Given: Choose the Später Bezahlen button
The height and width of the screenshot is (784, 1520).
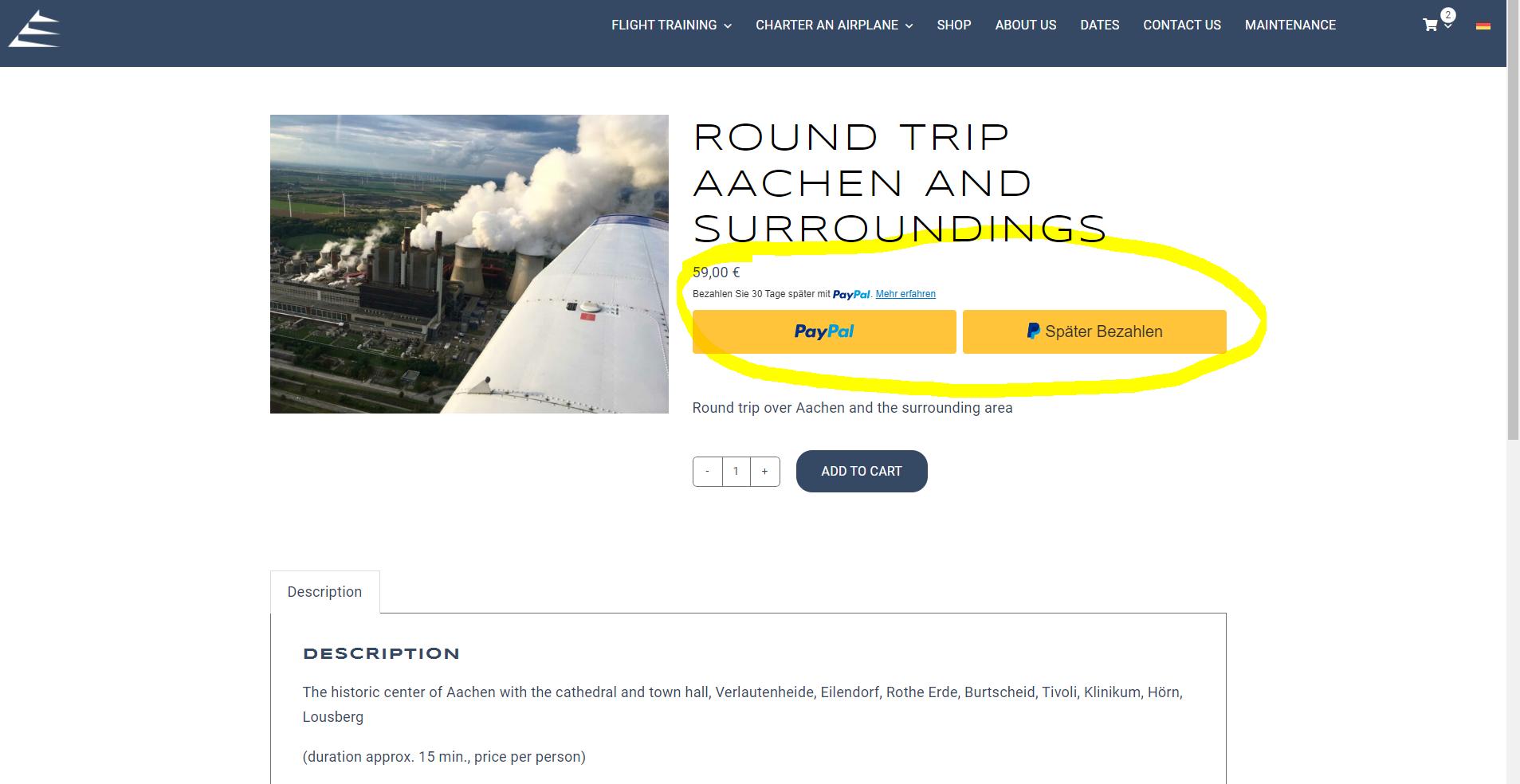Looking at the screenshot, I should pos(1094,331).
